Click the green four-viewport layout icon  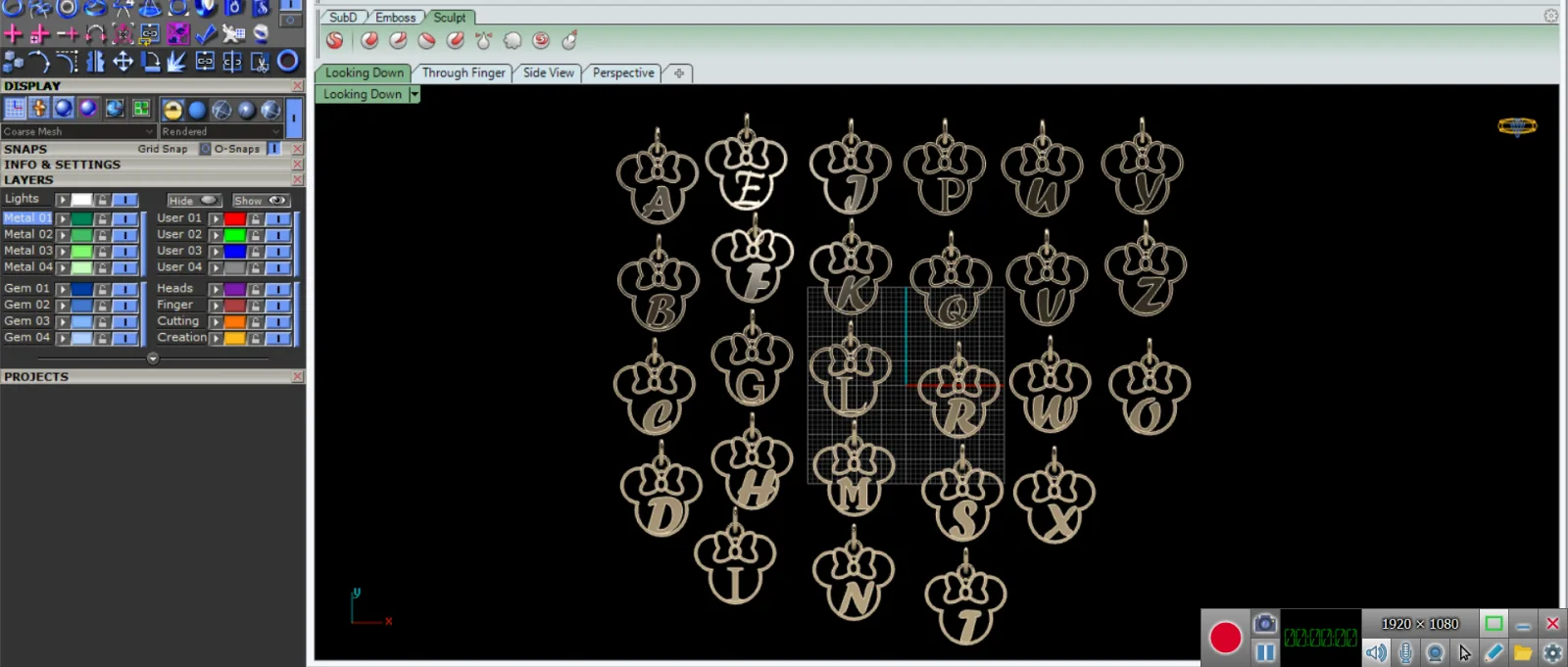click(x=141, y=109)
